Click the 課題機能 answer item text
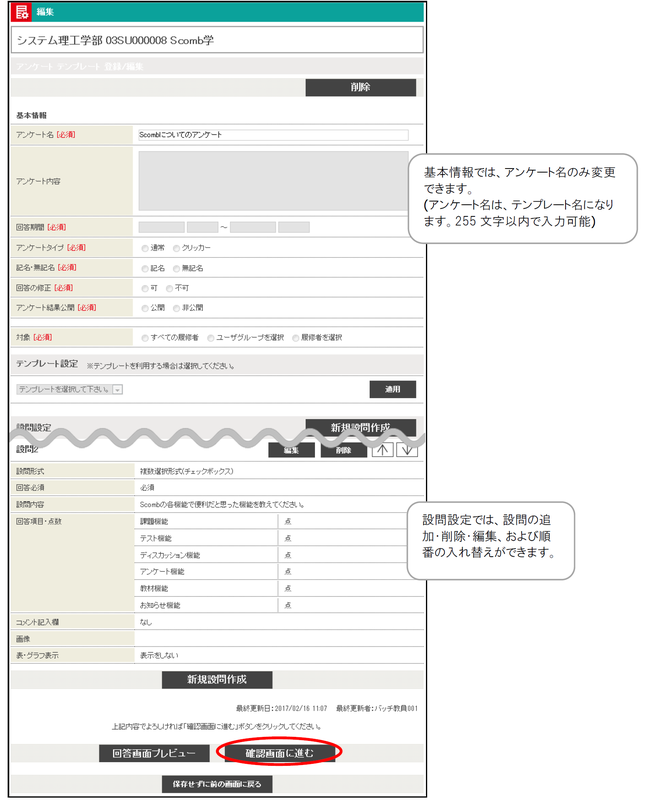This screenshot has width=650, height=800. 154,521
